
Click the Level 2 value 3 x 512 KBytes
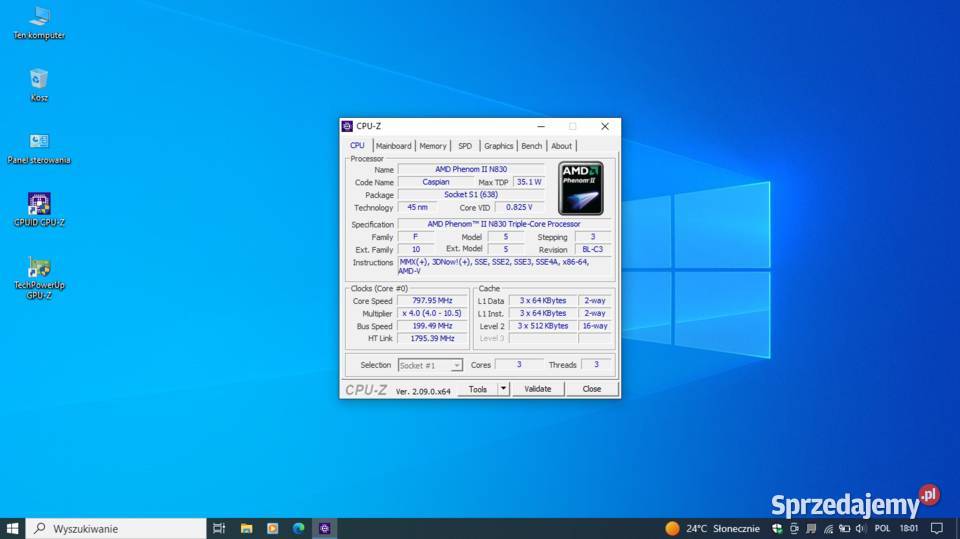tap(543, 326)
